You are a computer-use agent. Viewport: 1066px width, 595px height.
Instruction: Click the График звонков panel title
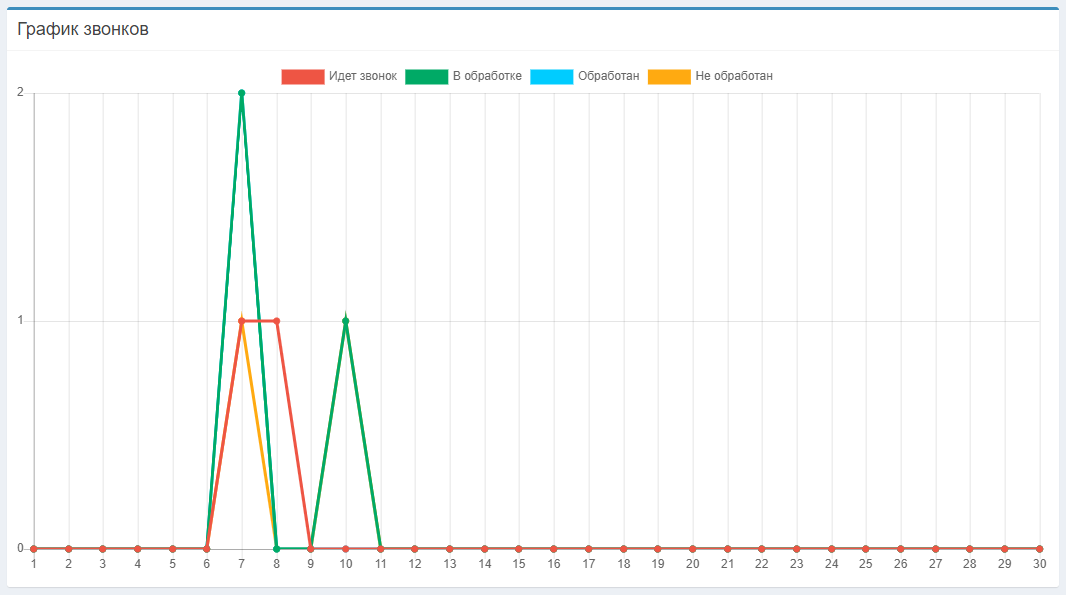coord(83,29)
